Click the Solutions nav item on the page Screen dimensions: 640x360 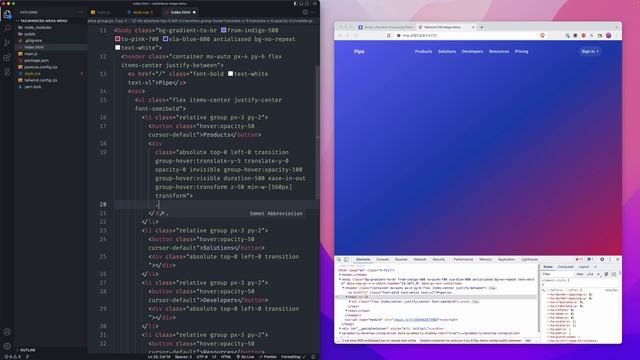tap(447, 51)
